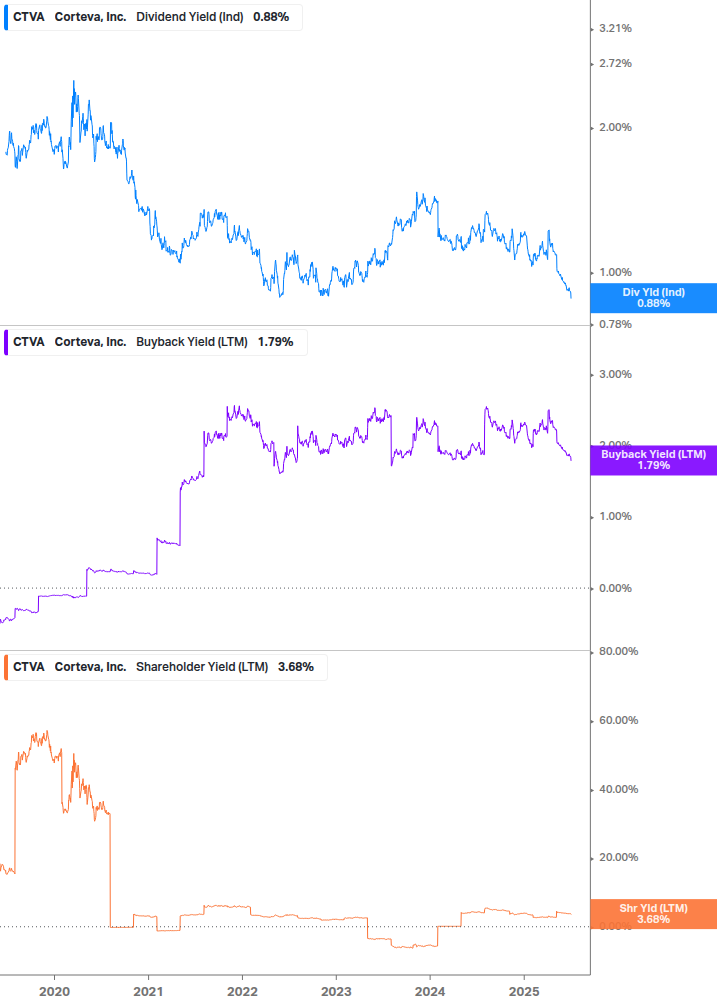Viewport: 717px width, 1005px height.
Task: Click the 2023 label on the time axis
Action: pos(336,992)
